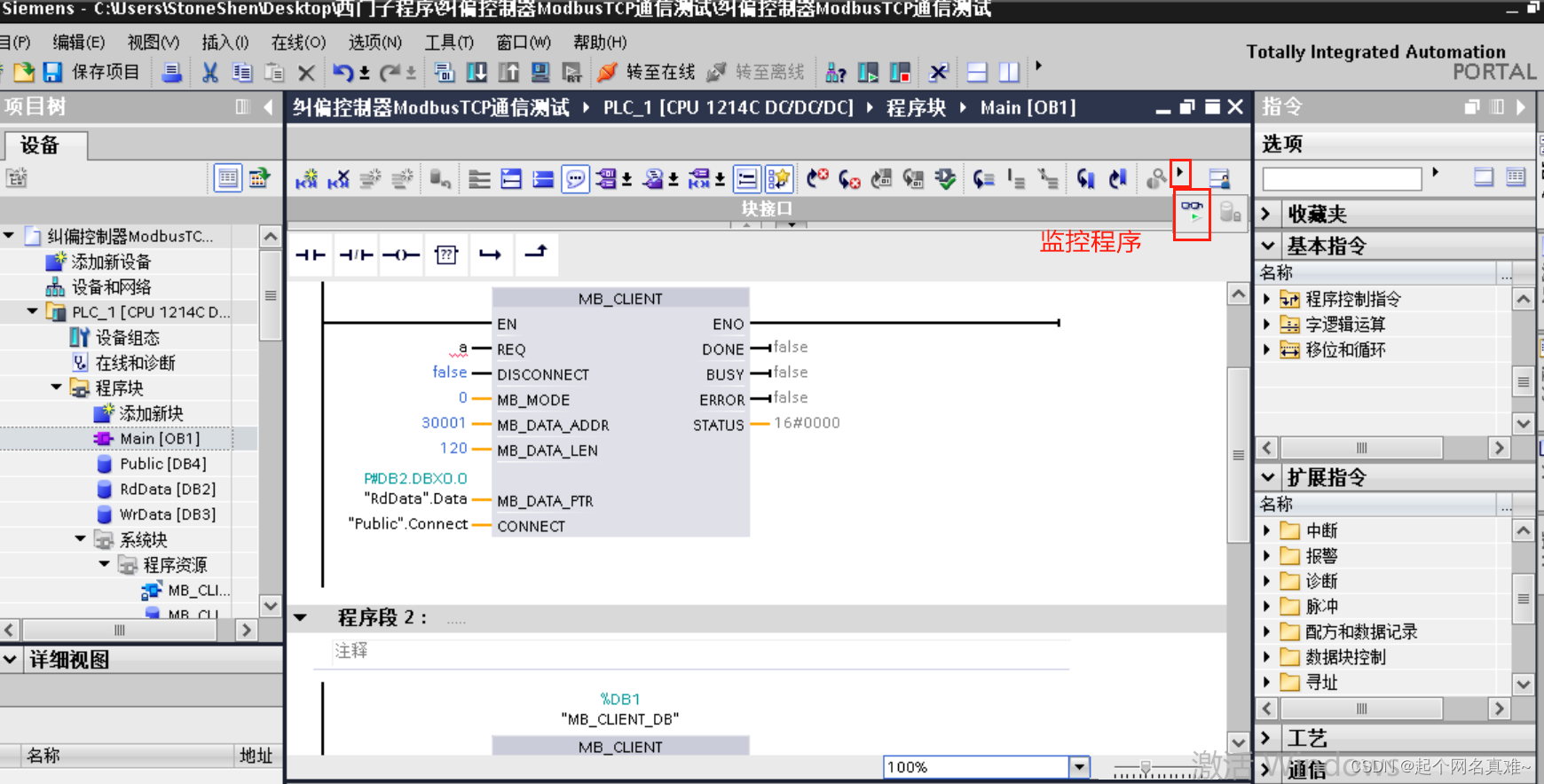Toggle the favorites star display icon
The width and height of the screenshot is (1544, 784).
tap(778, 179)
